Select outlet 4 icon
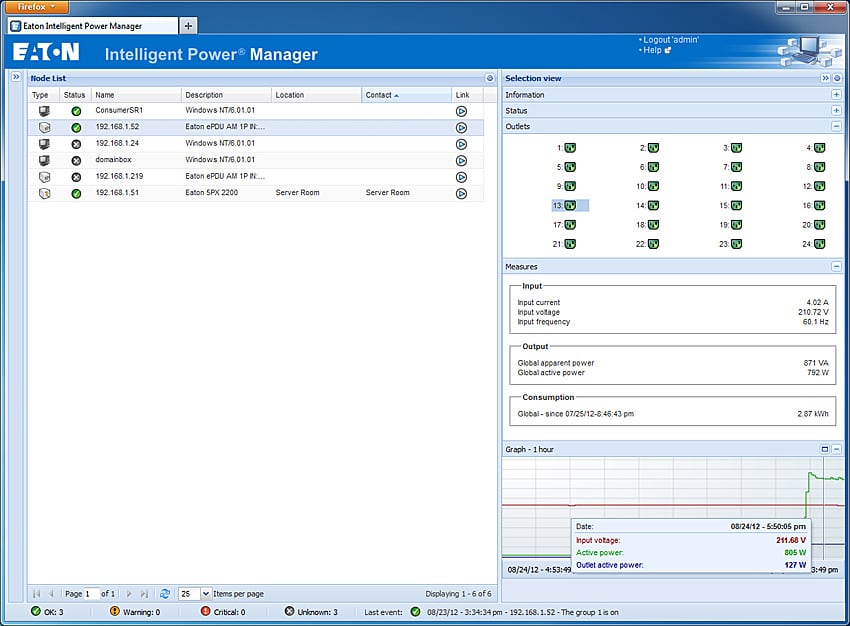The width and height of the screenshot is (850, 626). point(820,148)
